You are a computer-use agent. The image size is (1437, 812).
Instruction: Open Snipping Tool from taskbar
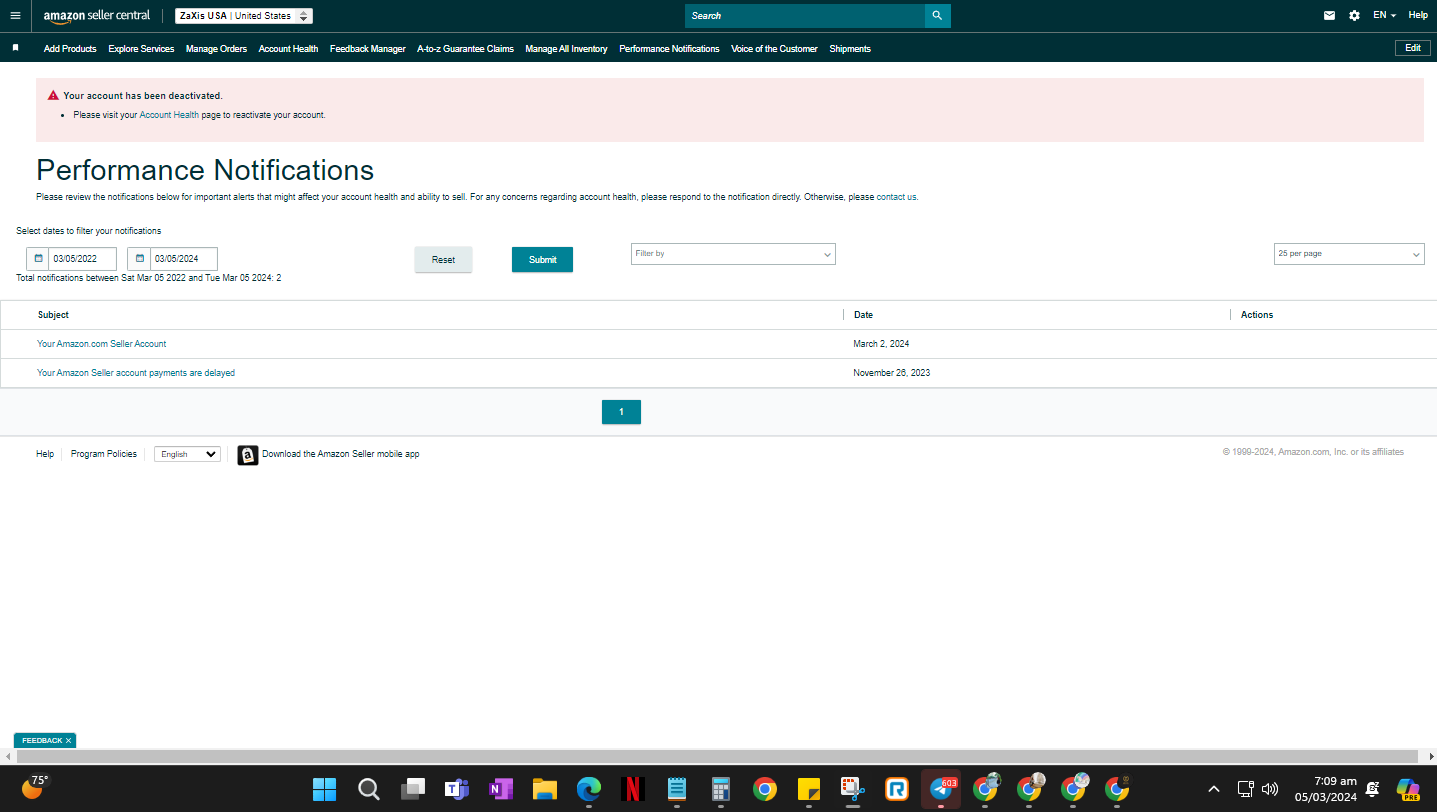[x=852, y=789]
